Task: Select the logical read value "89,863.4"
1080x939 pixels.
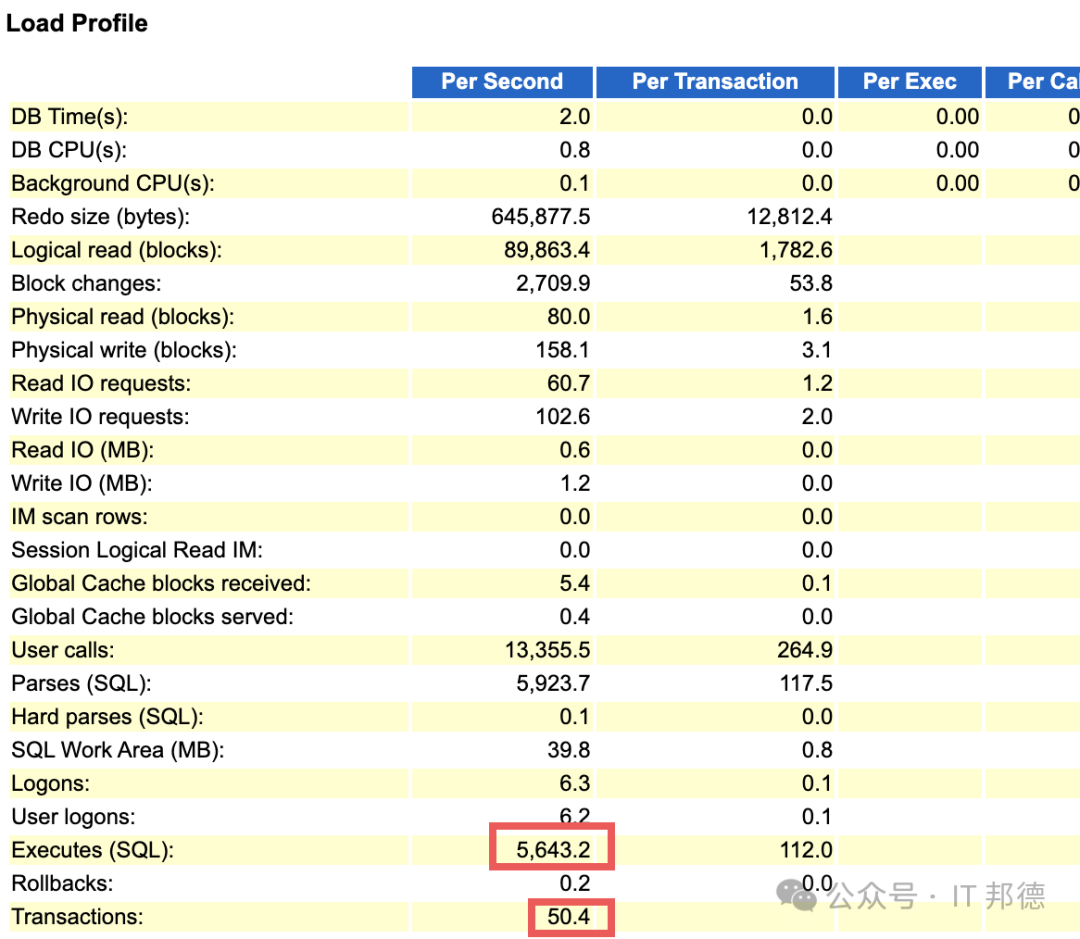Action: click(547, 250)
